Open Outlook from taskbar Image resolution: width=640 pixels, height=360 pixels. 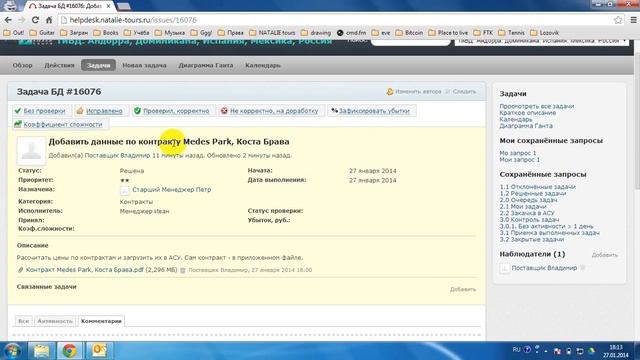tap(99, 351)
